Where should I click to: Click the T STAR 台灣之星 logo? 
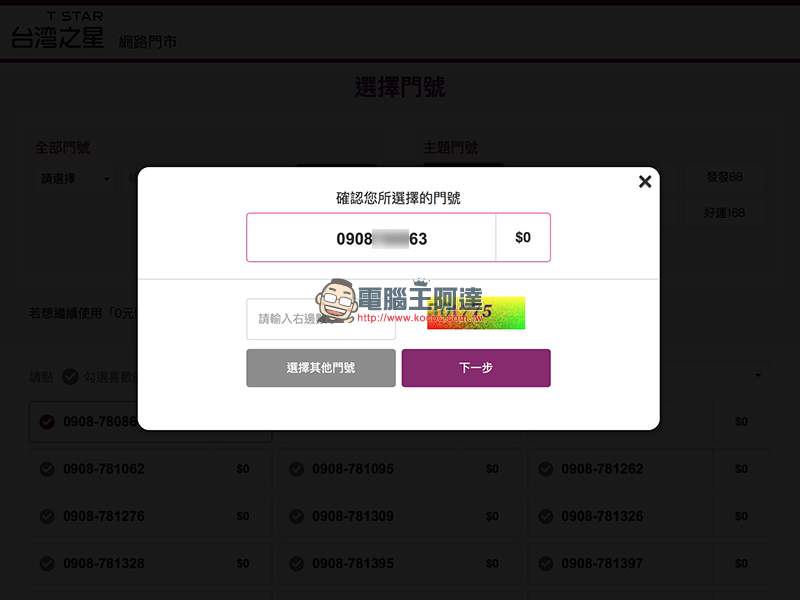click(x=57, y=31)
